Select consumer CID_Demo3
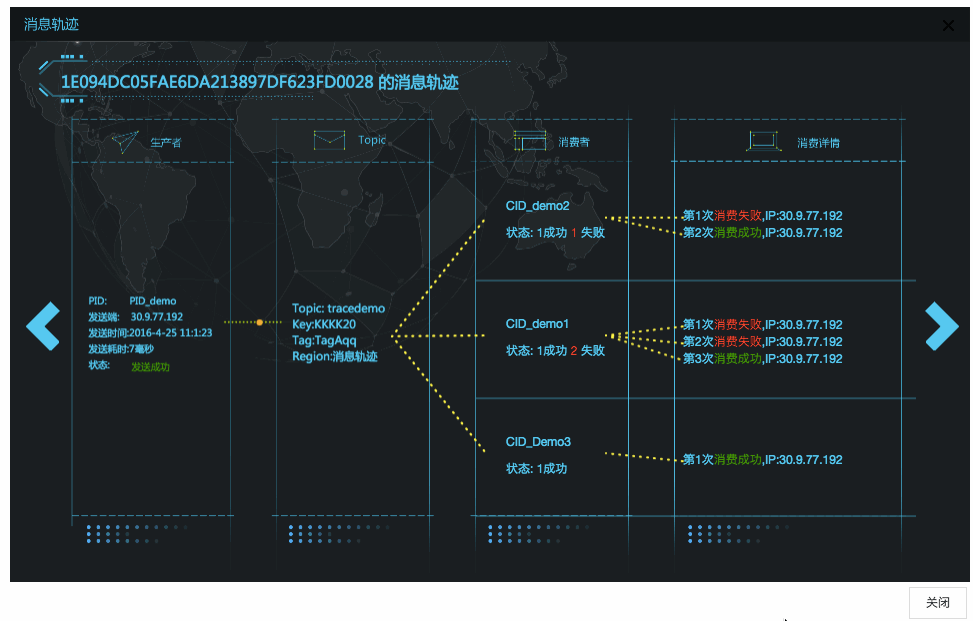The height and width of the screenshot is (621, 973). tap(538, 442)
